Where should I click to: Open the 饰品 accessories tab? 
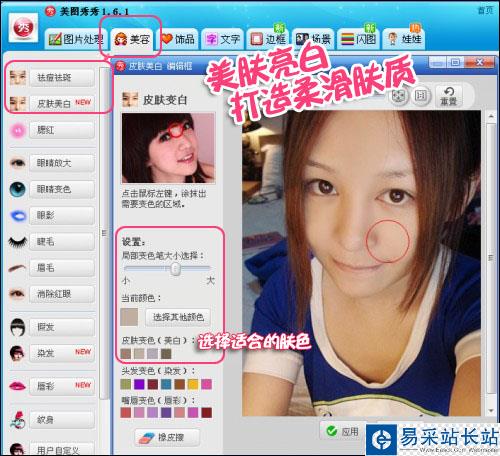pos(178,39)
